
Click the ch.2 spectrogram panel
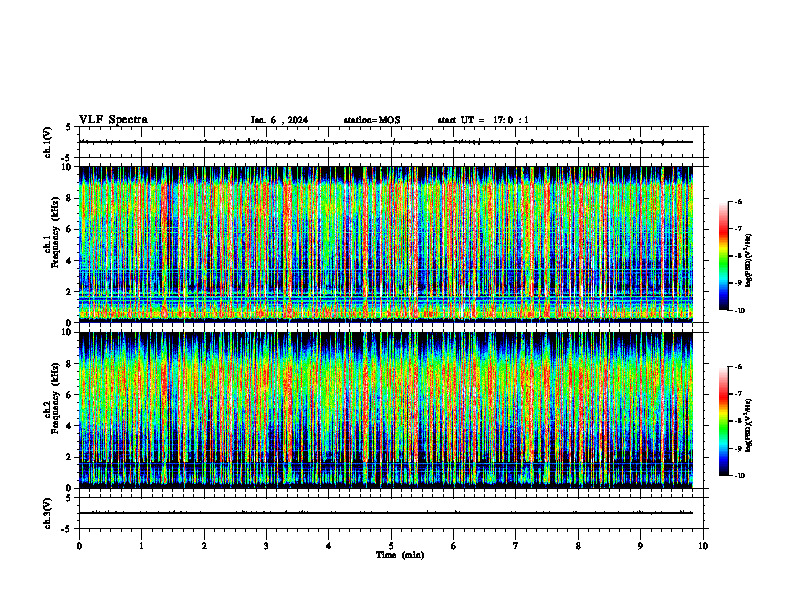pos(386,410)
